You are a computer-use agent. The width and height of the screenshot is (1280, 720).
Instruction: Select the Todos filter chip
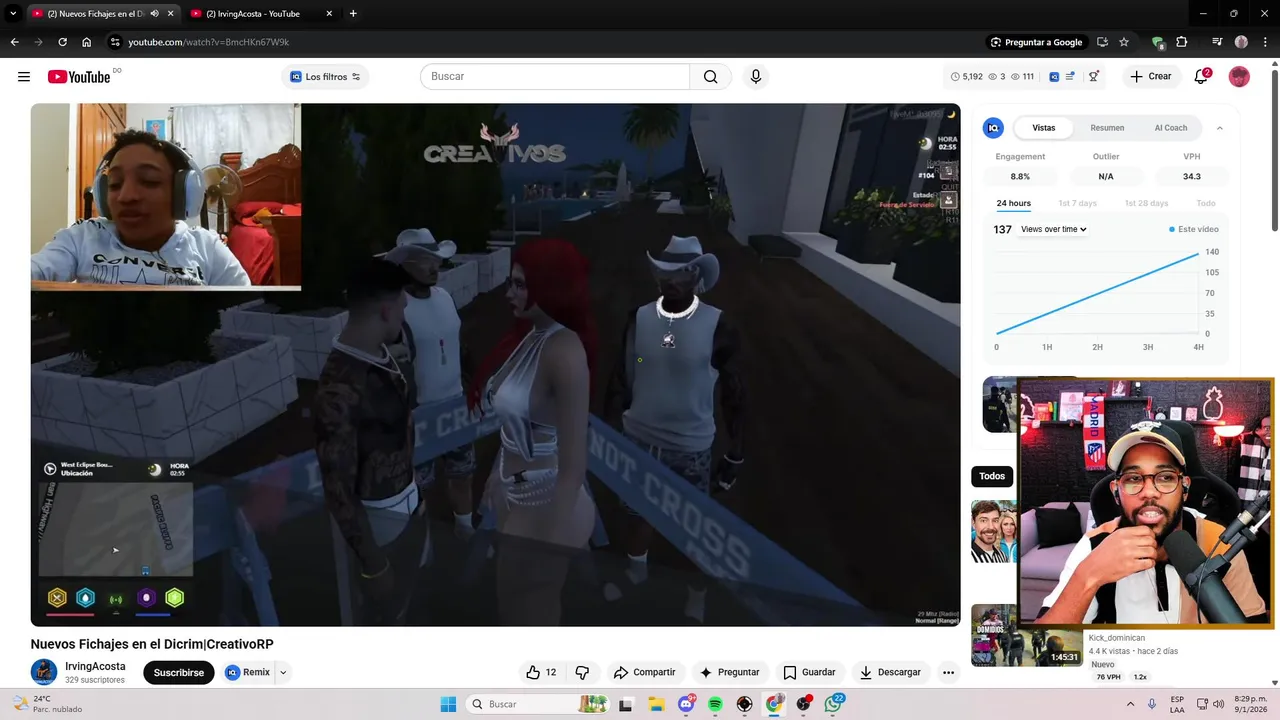[992, 476]
